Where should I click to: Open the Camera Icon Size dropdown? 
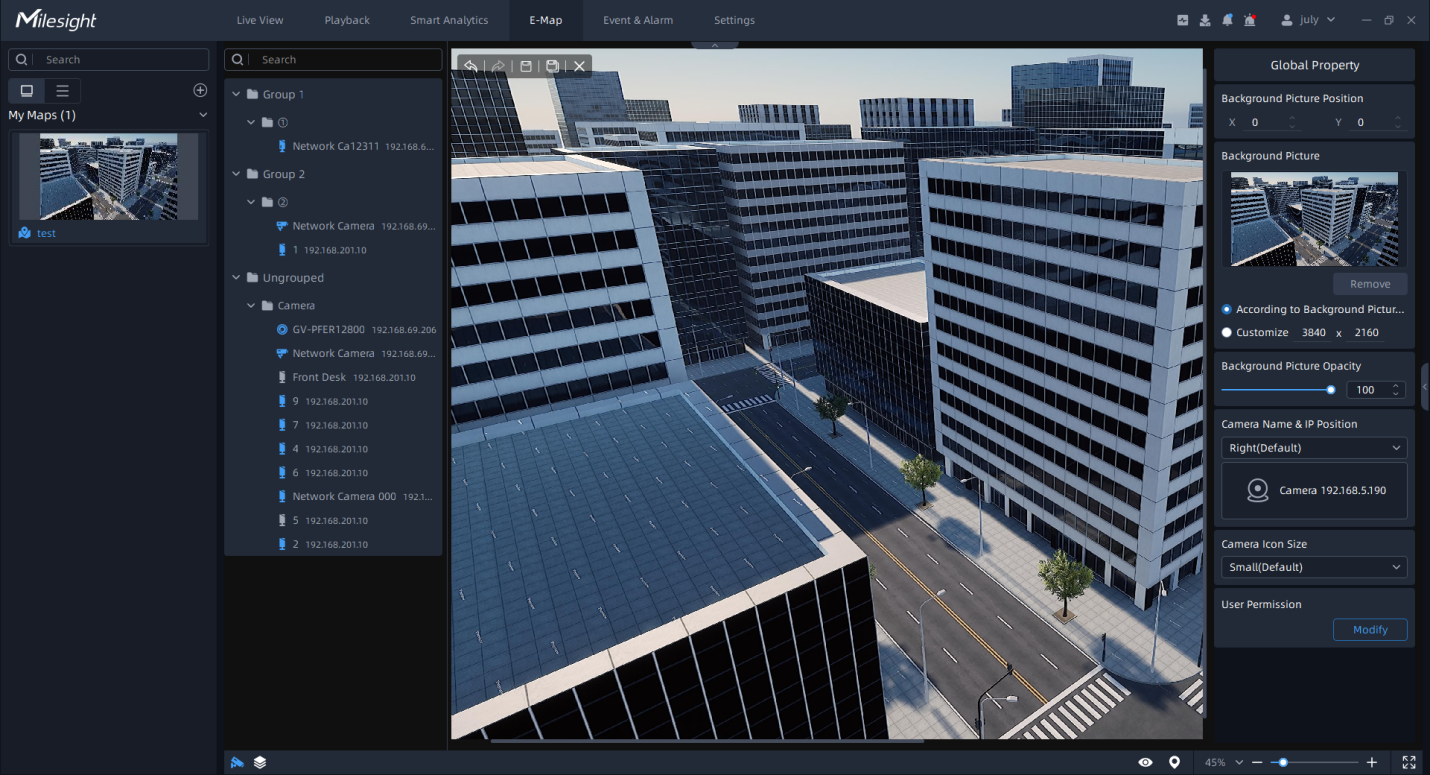(1314, 567)
